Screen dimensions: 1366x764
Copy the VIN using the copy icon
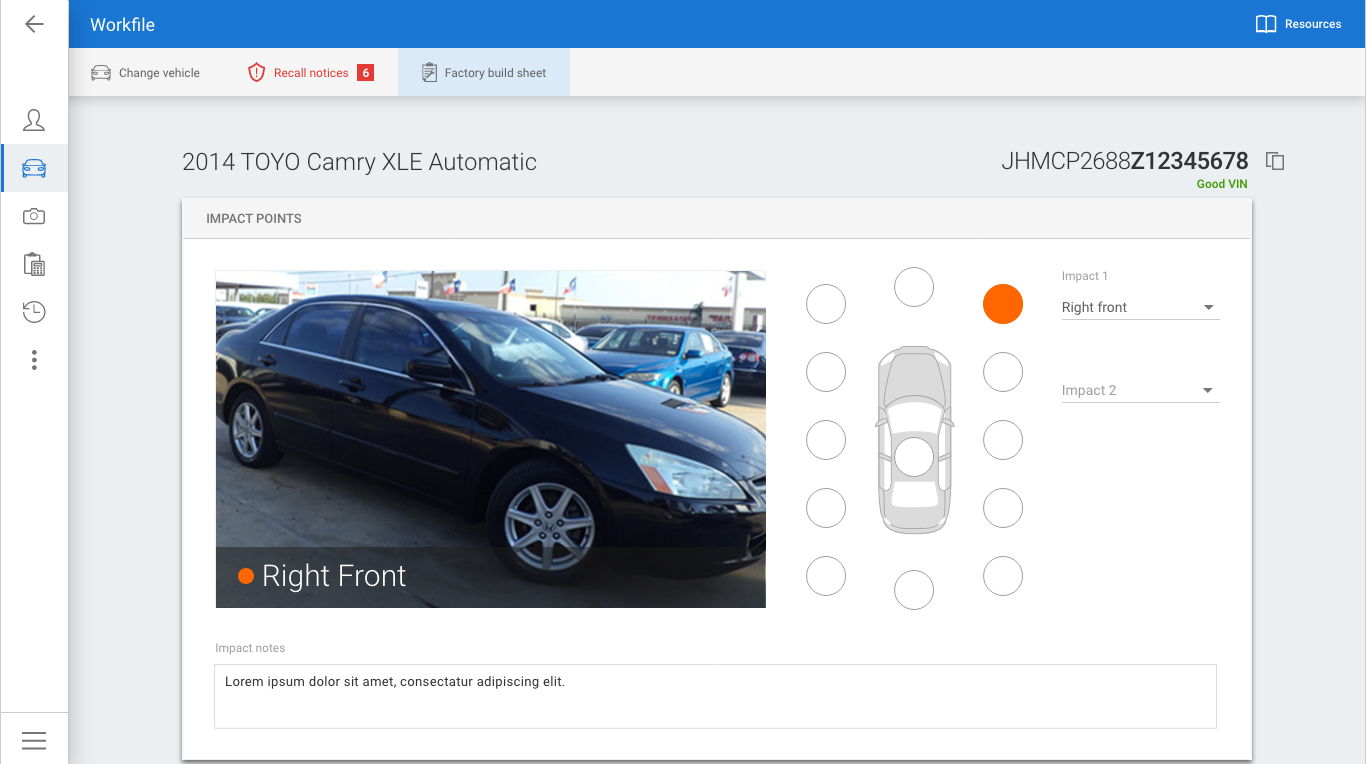[x=1275, y=161]
